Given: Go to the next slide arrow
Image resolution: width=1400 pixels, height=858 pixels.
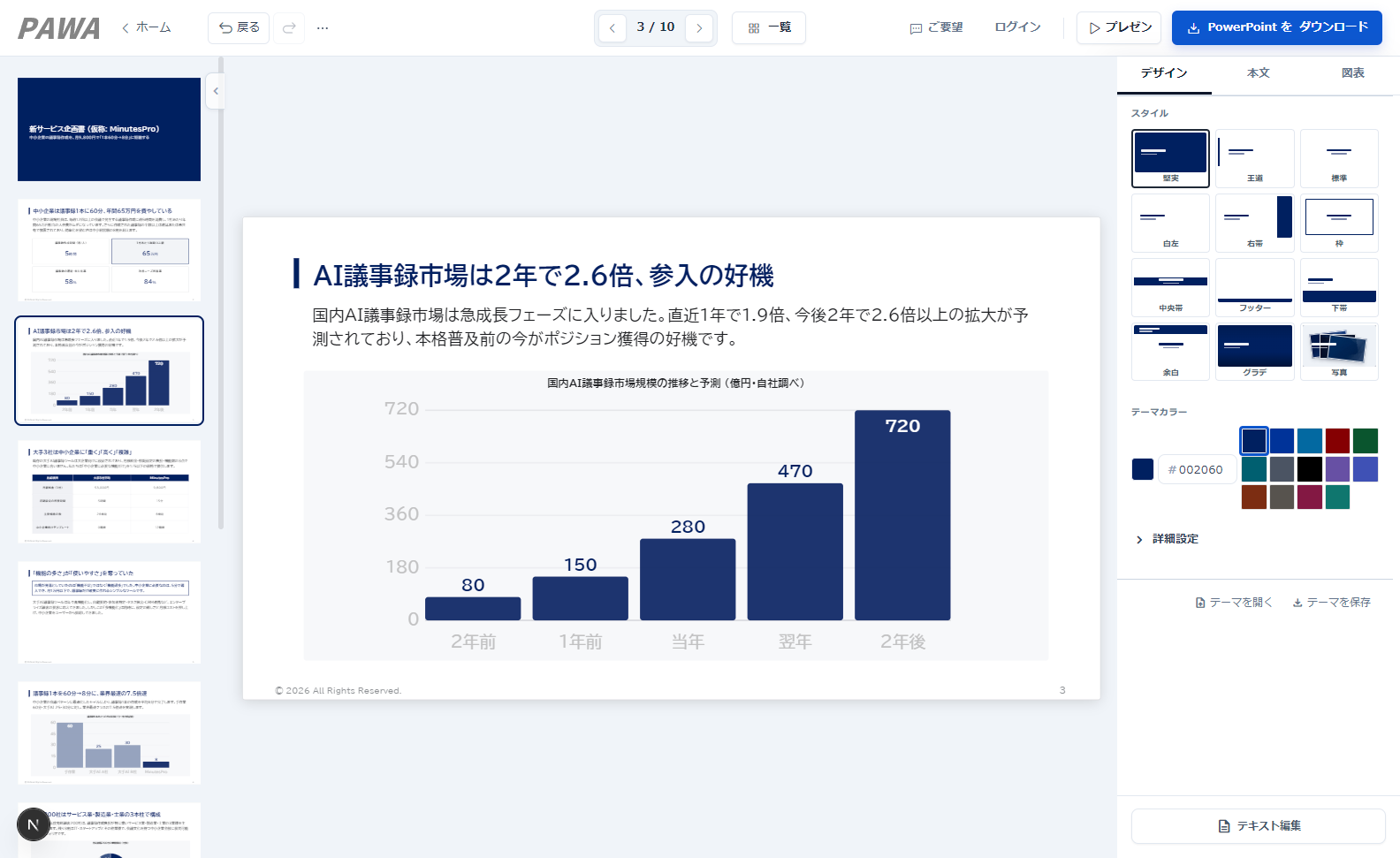Looking at the screenshot, I should 699,27.
